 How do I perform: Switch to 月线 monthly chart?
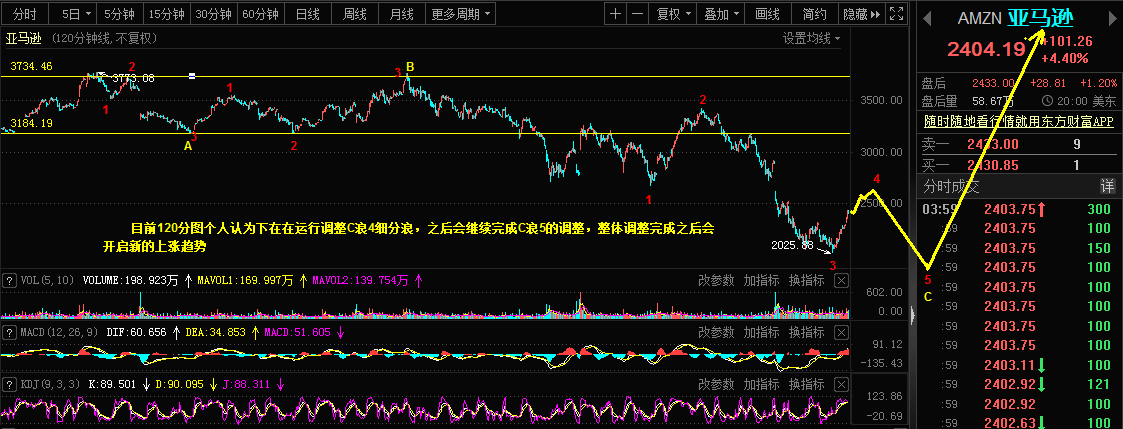pos(402,13)
